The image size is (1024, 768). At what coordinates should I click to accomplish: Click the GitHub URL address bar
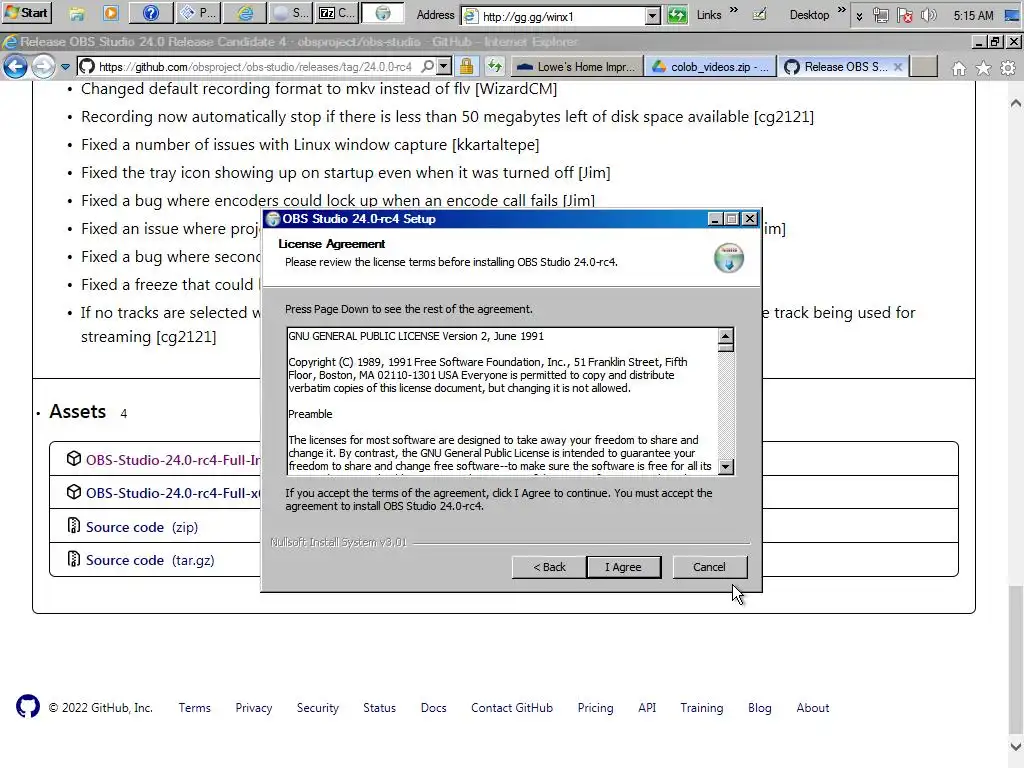255,67
